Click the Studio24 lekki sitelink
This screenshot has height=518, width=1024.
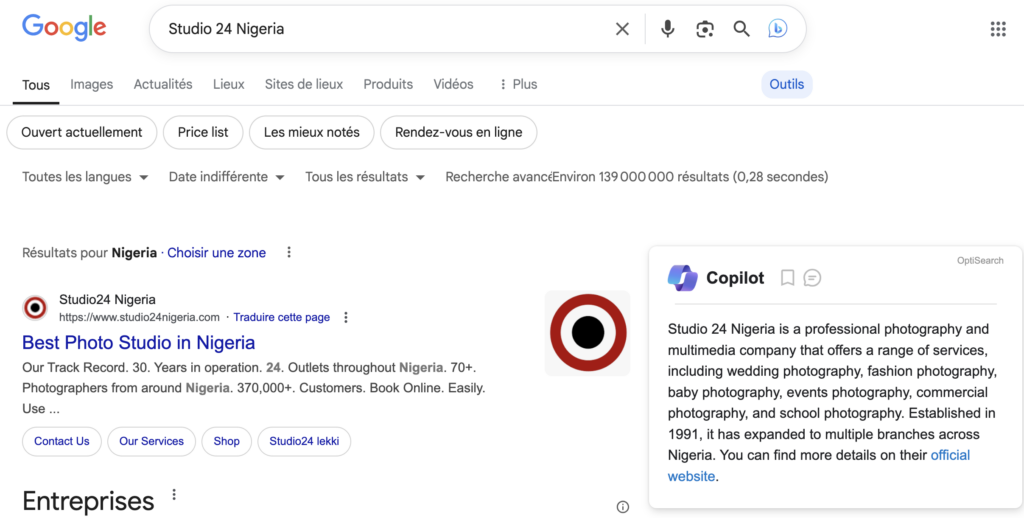(x=304, y=442)
